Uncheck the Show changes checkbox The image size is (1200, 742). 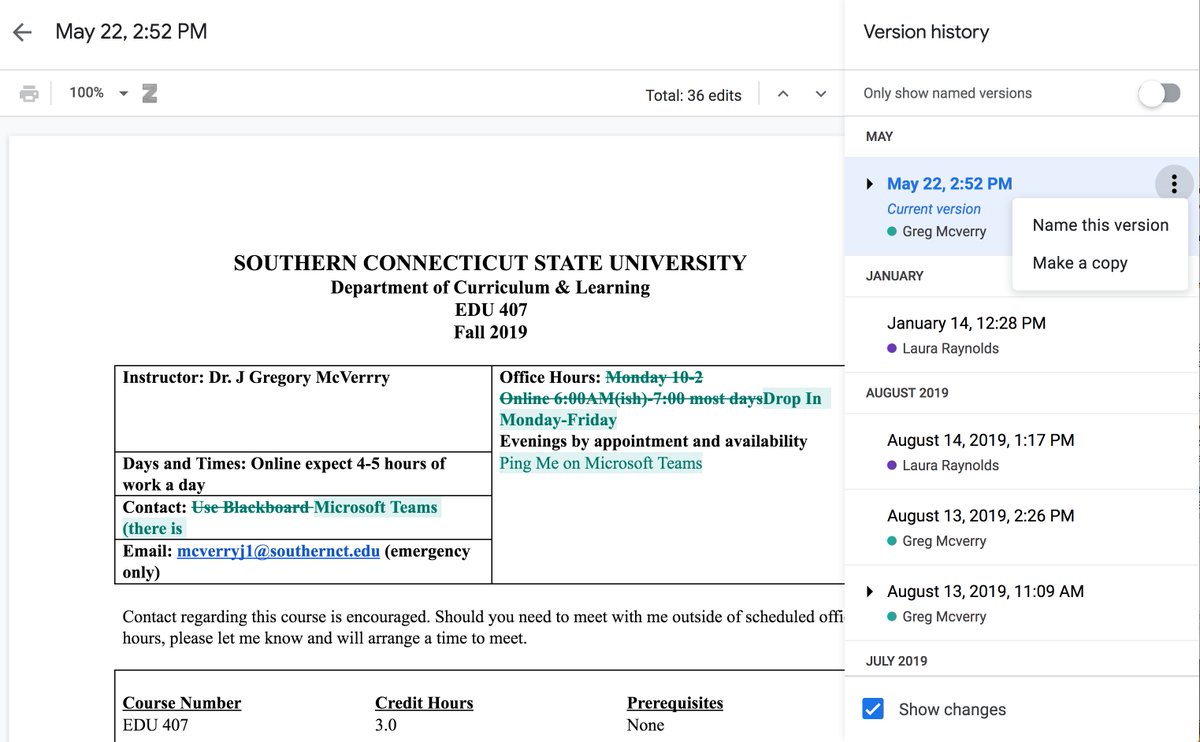point(873,709)
